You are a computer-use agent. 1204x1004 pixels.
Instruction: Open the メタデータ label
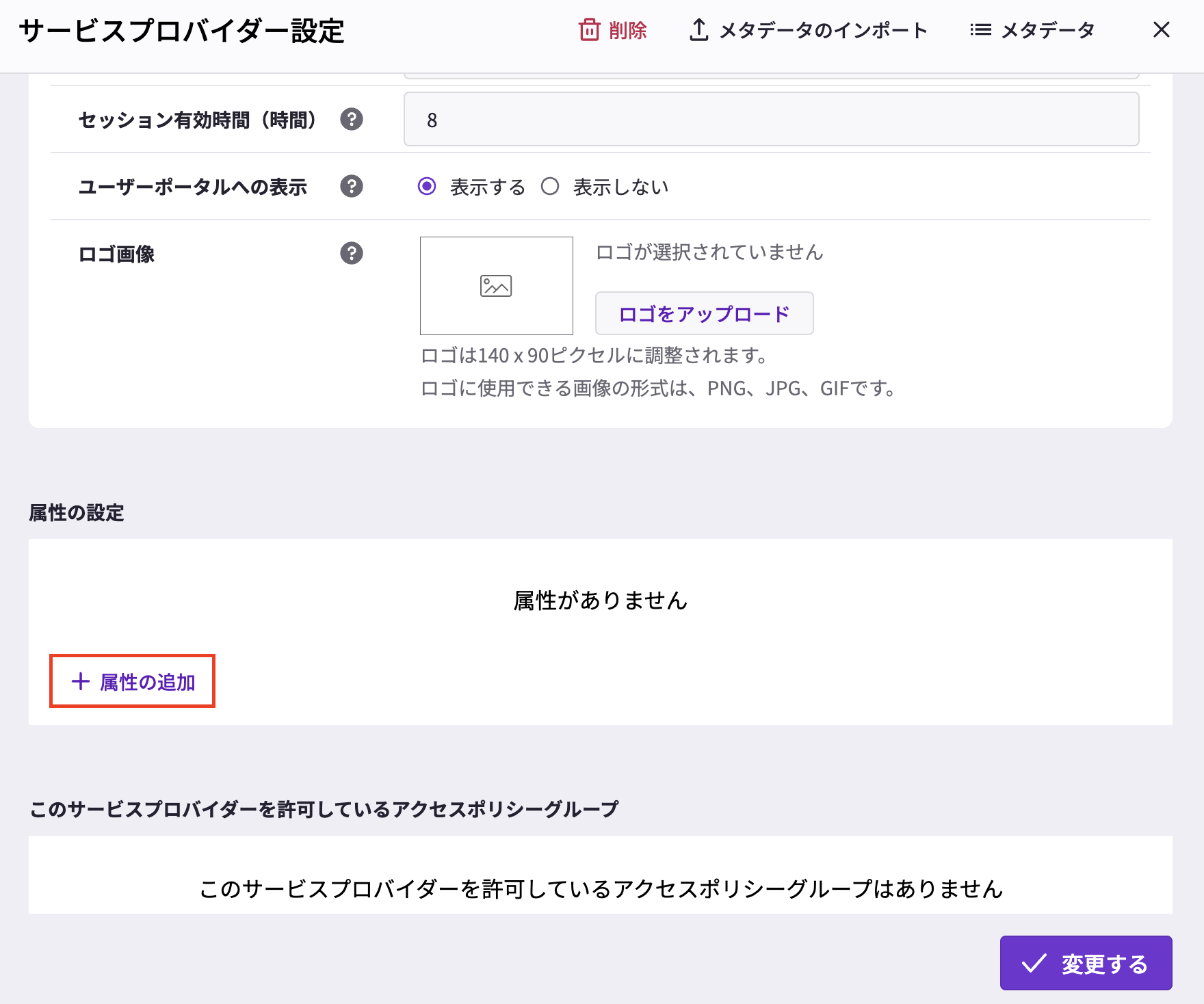coord(1048,30)
